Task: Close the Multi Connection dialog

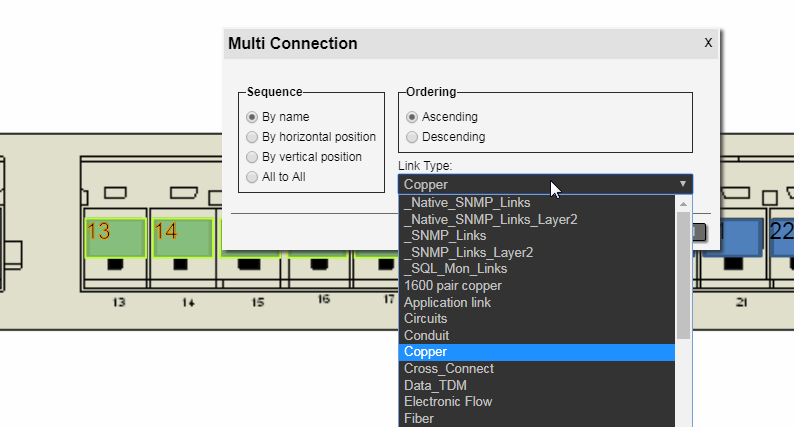Action: (708, 42)
